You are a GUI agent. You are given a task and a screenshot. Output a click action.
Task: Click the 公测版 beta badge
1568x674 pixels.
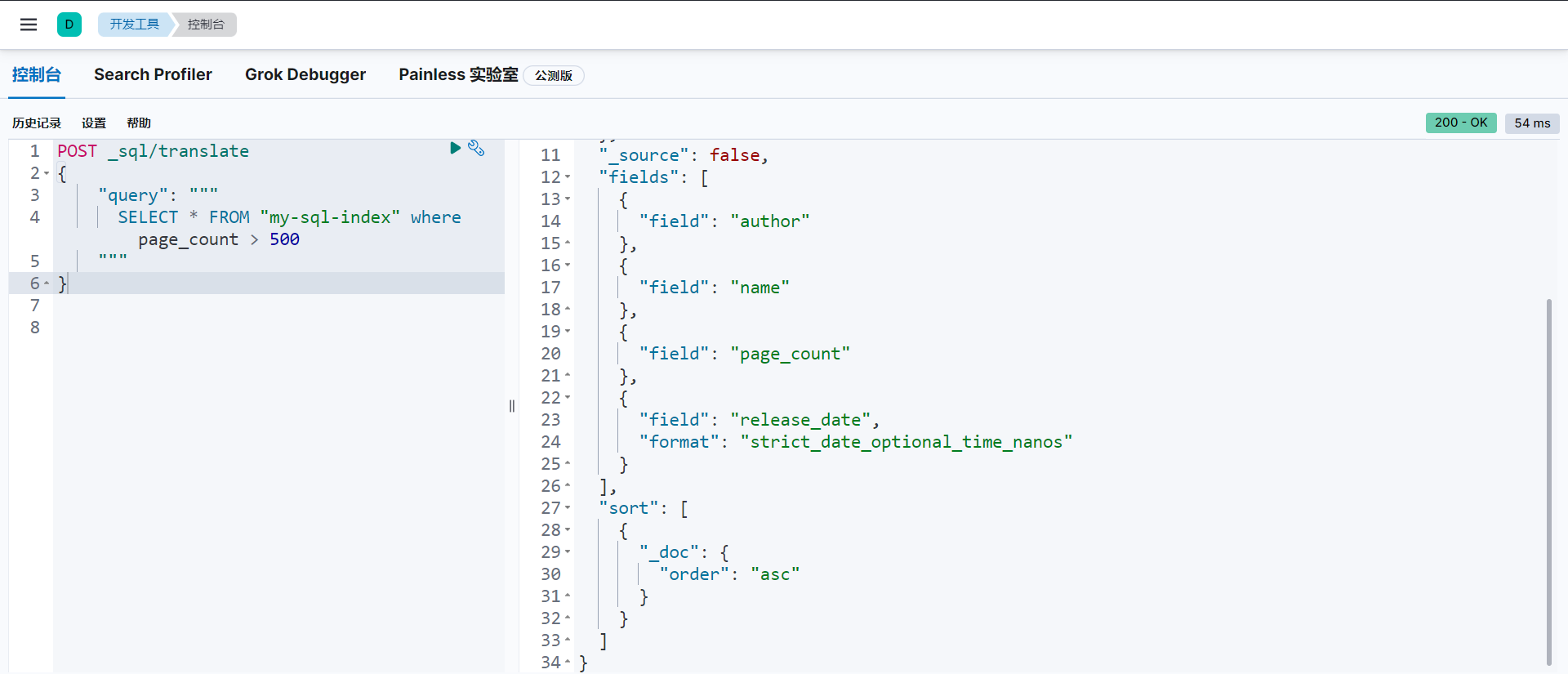coord(554,76)
